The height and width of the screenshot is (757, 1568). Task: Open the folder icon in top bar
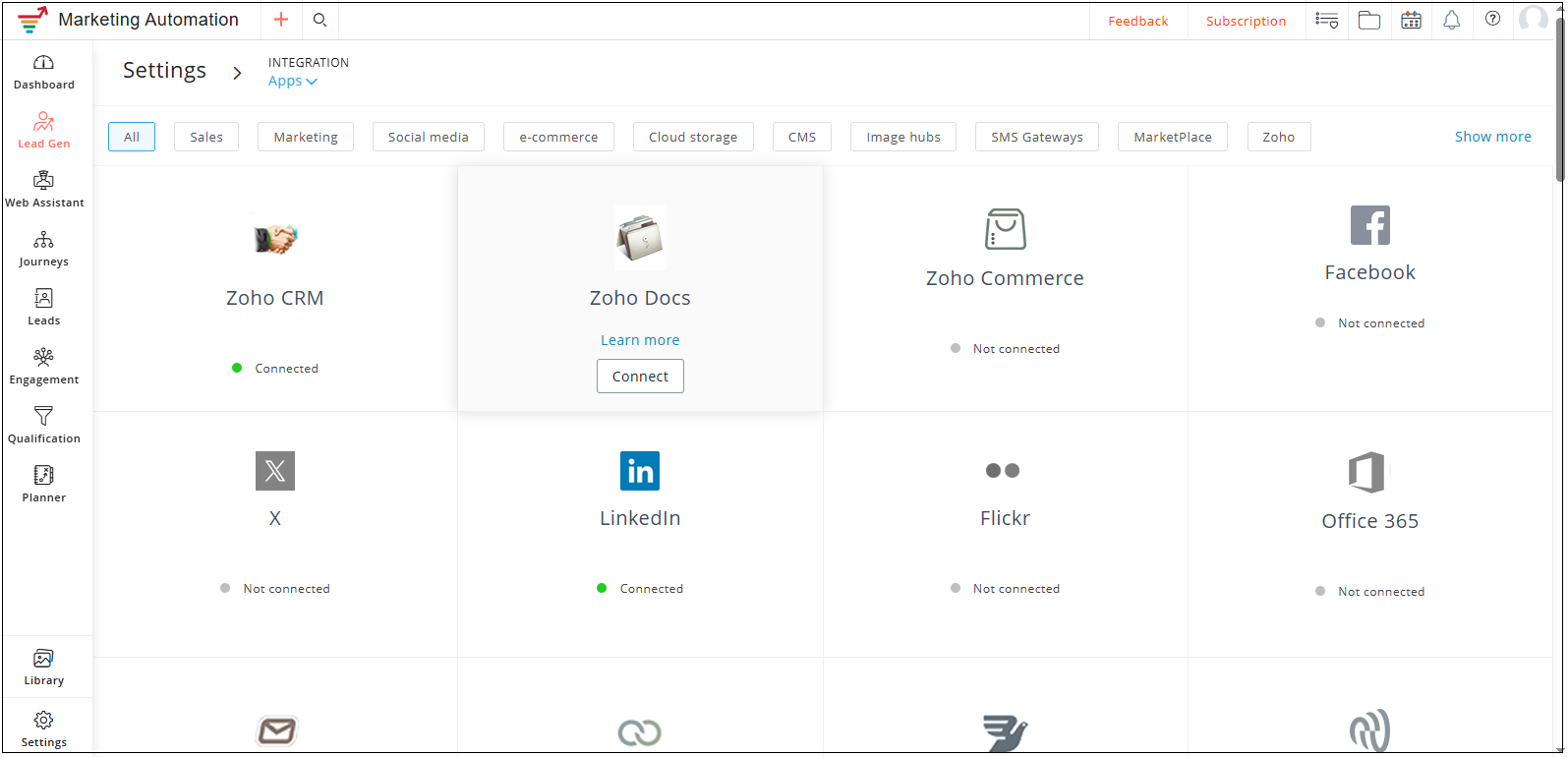pos(1369,20)
